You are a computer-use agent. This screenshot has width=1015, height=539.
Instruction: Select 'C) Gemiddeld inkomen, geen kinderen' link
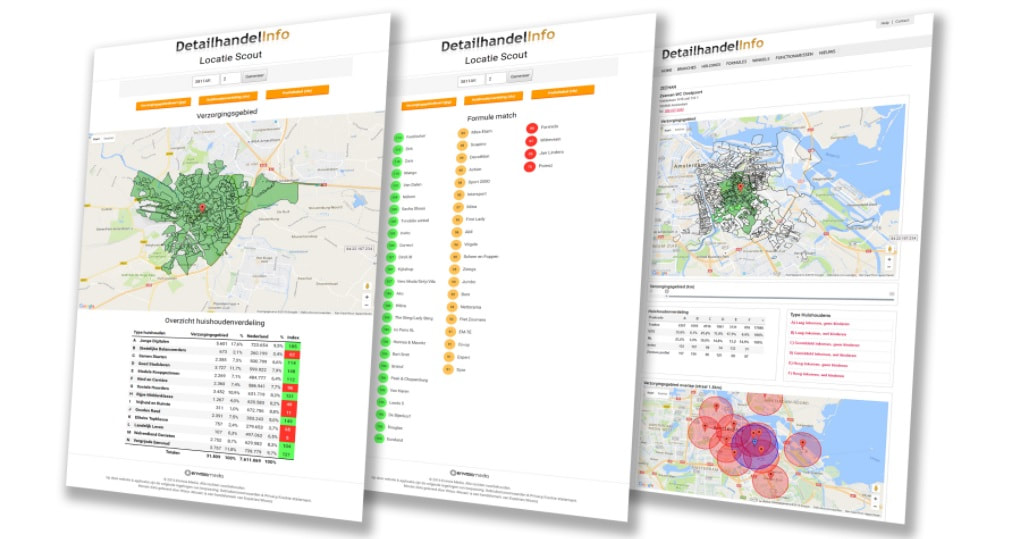coord(825,344)
